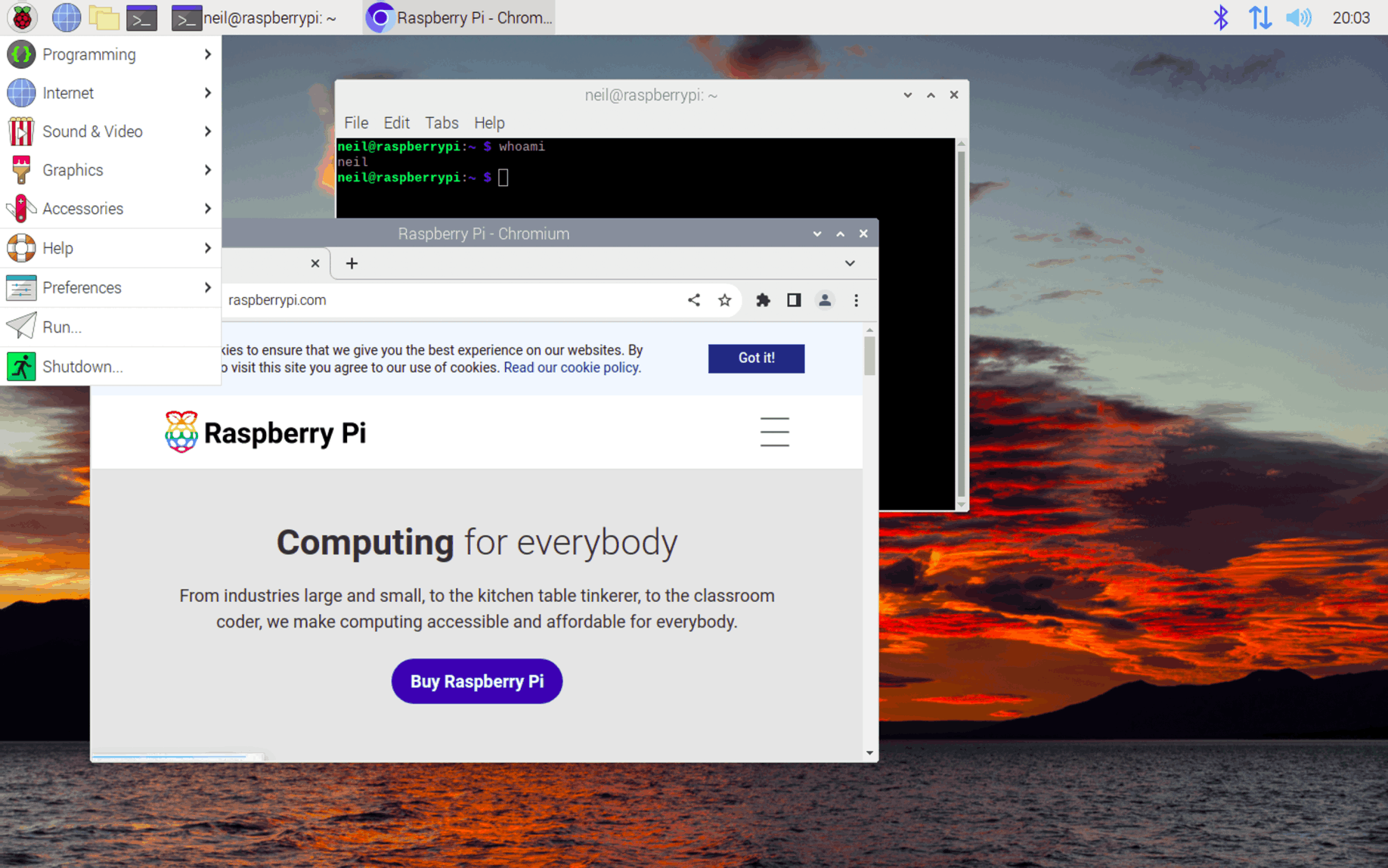Click the Graphics paintbrush icon
Image resolution: width=1388 pixels, height=868 pixels.
(21, 170)
